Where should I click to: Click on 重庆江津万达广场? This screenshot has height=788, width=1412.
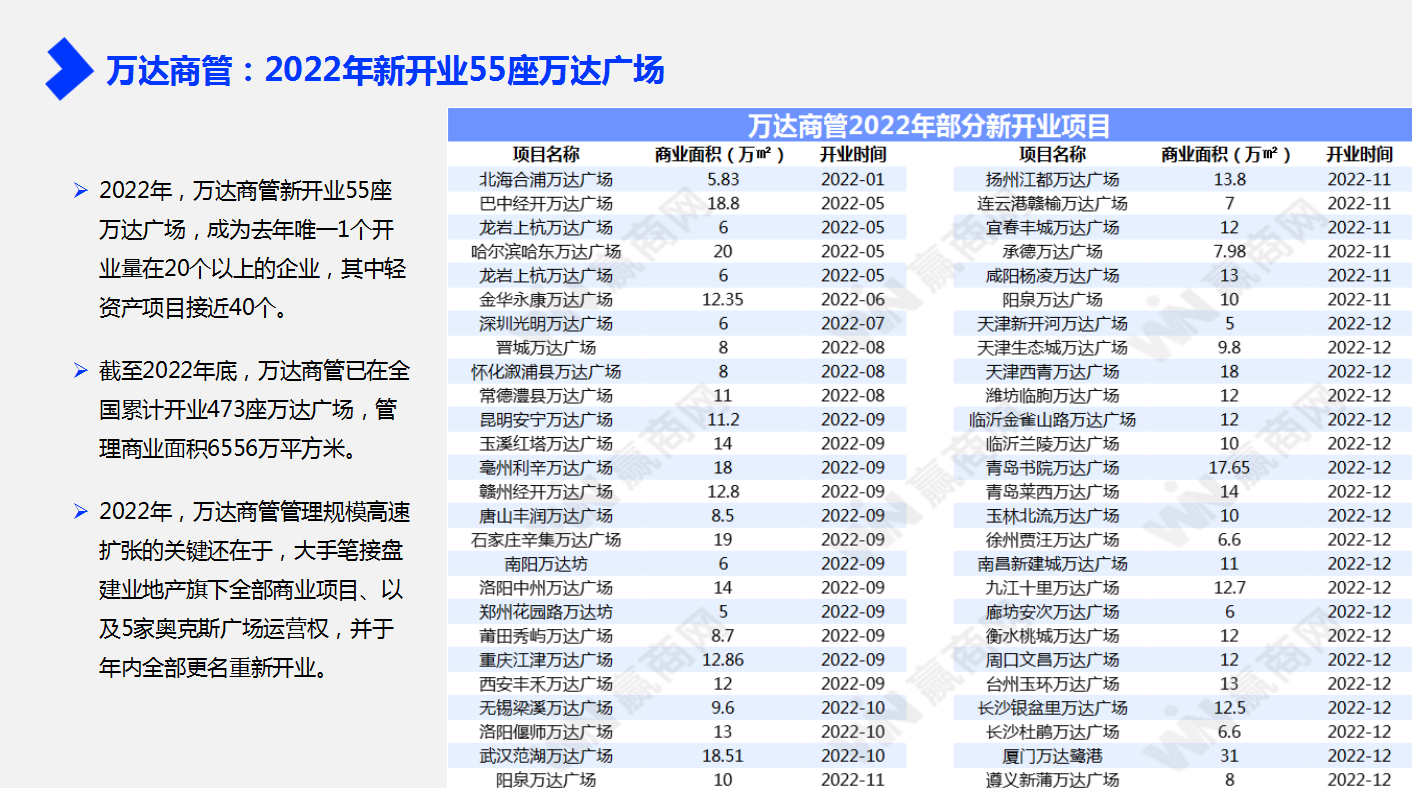[546, 660]
